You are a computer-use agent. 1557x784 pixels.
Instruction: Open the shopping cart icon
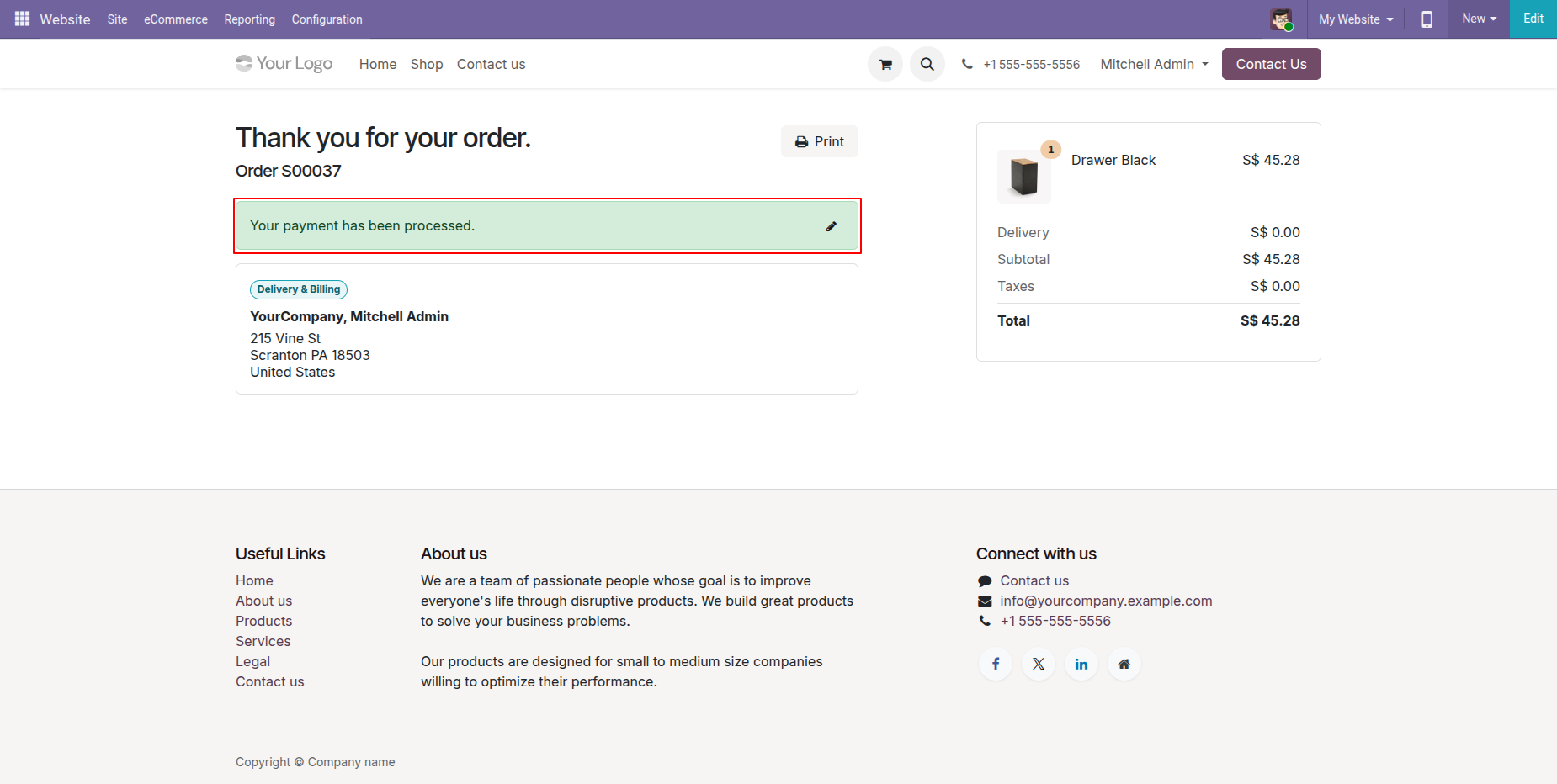tap(885, 64)
